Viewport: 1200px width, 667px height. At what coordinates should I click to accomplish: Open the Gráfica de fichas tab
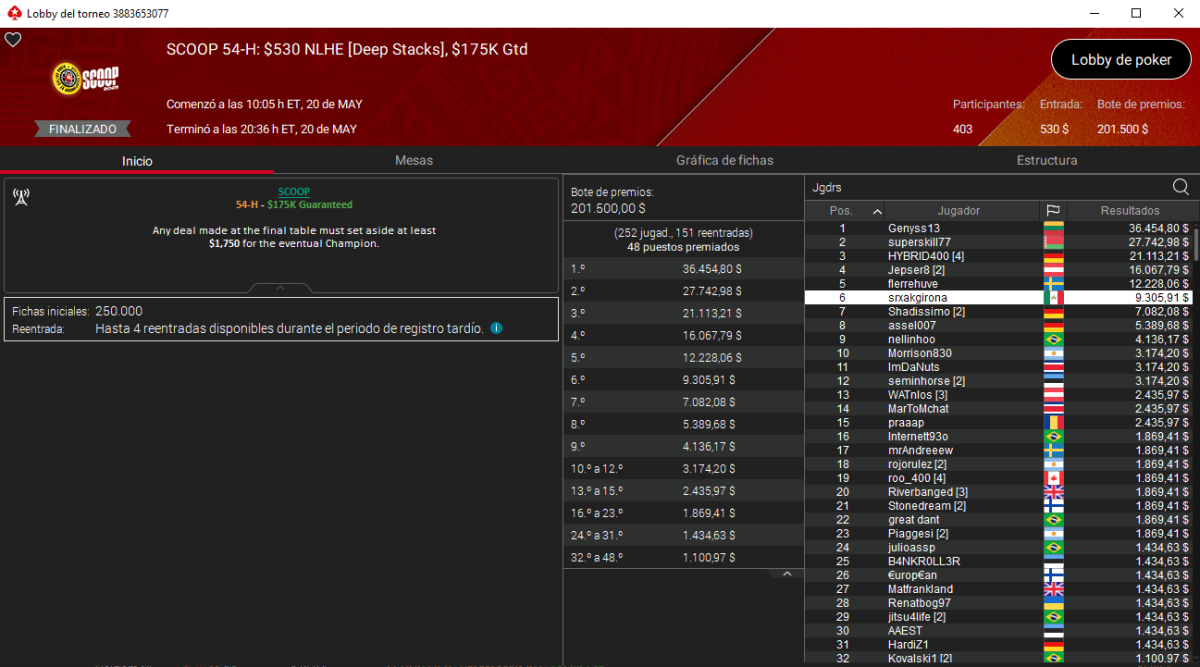[724, 160]
